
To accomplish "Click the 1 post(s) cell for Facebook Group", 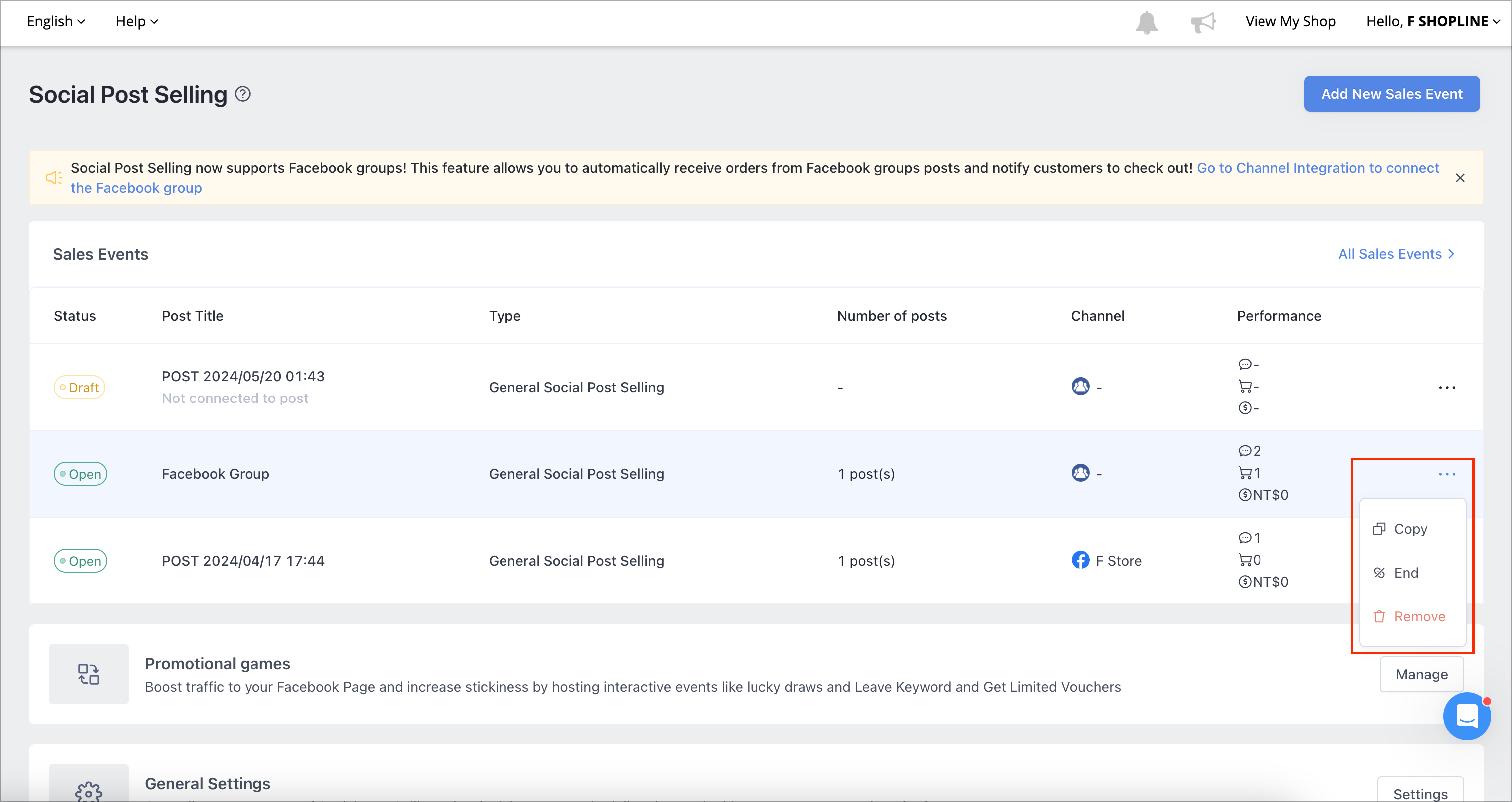I will coord(866,474).
